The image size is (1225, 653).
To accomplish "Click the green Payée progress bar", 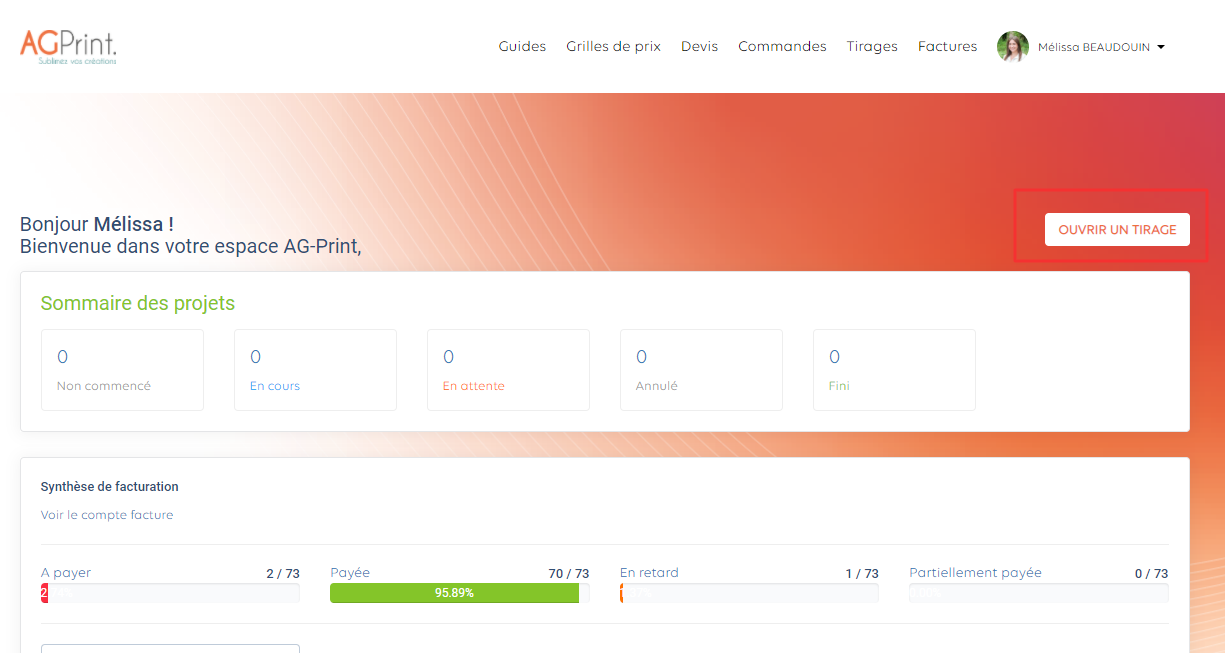I will [x=454, y=593].
